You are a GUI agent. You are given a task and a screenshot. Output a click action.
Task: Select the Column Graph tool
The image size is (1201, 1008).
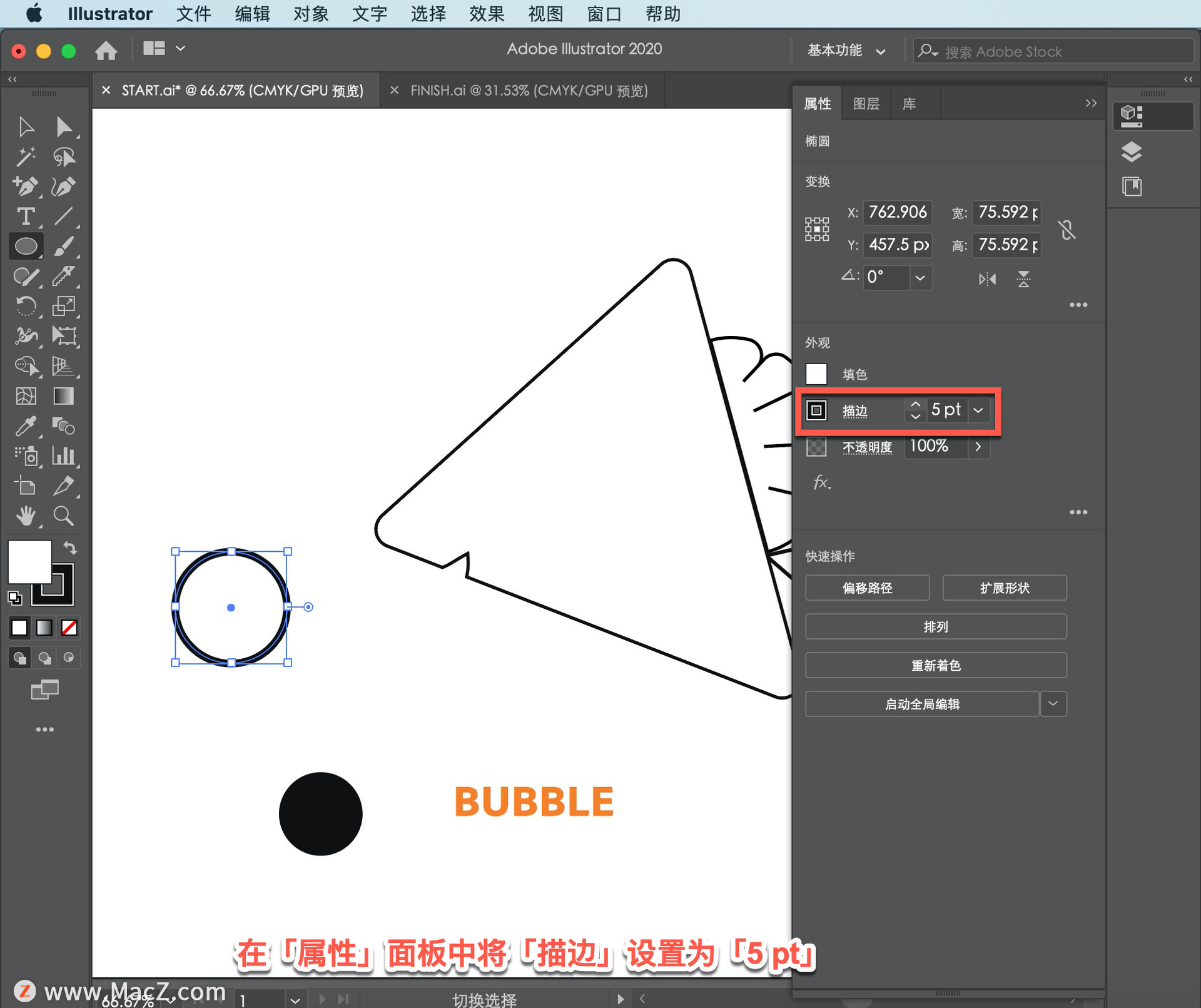pos(64,456)
